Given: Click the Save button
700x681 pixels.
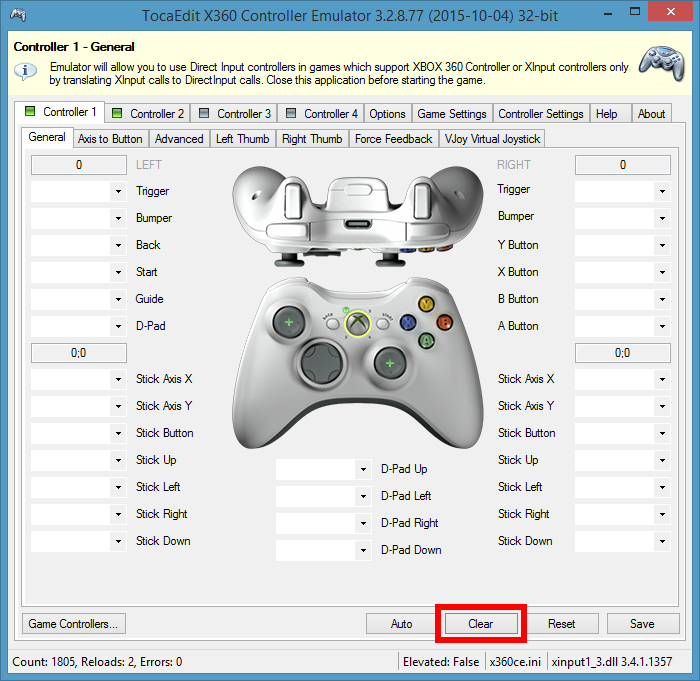Looking at the screenshot, I should tap(642, 623).
